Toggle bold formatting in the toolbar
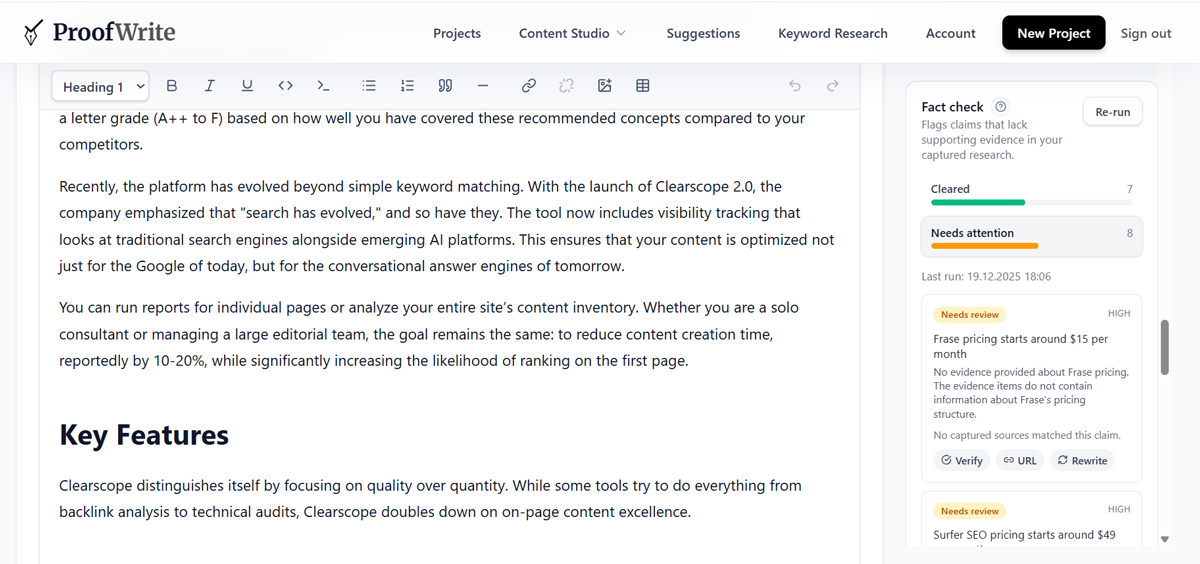 coord(172,86)
